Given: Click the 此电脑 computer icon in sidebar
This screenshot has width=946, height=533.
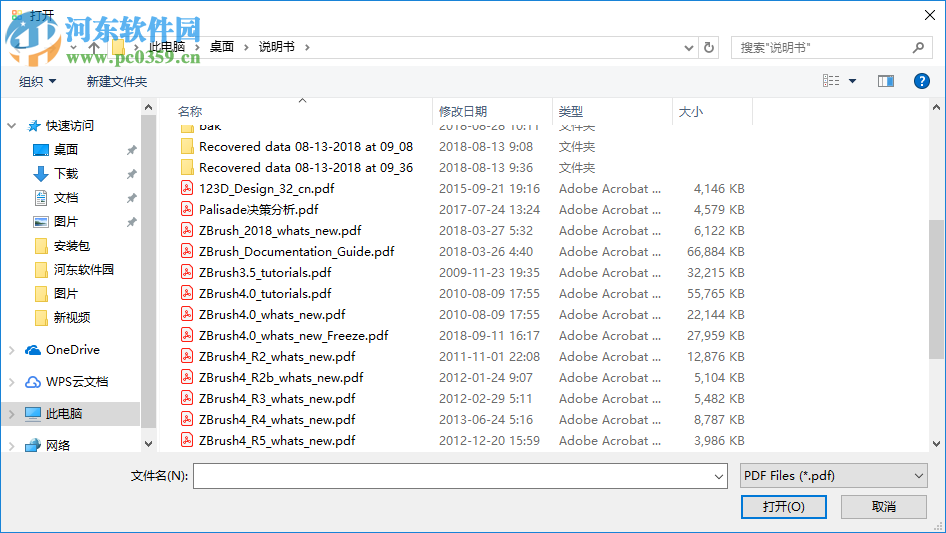Looking at the screenshot, I should pos(33,413).
